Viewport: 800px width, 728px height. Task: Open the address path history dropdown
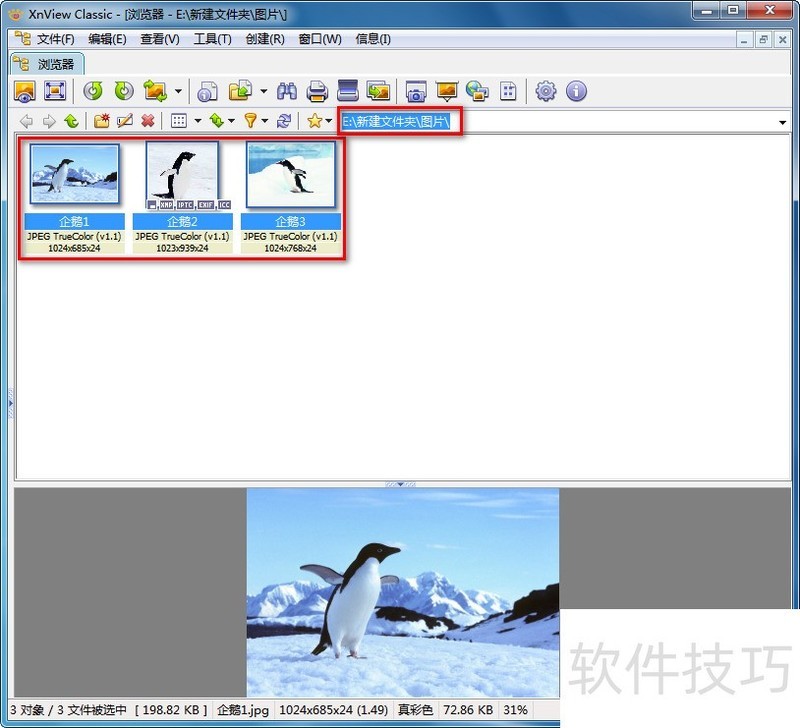click(x=782, y=122)
